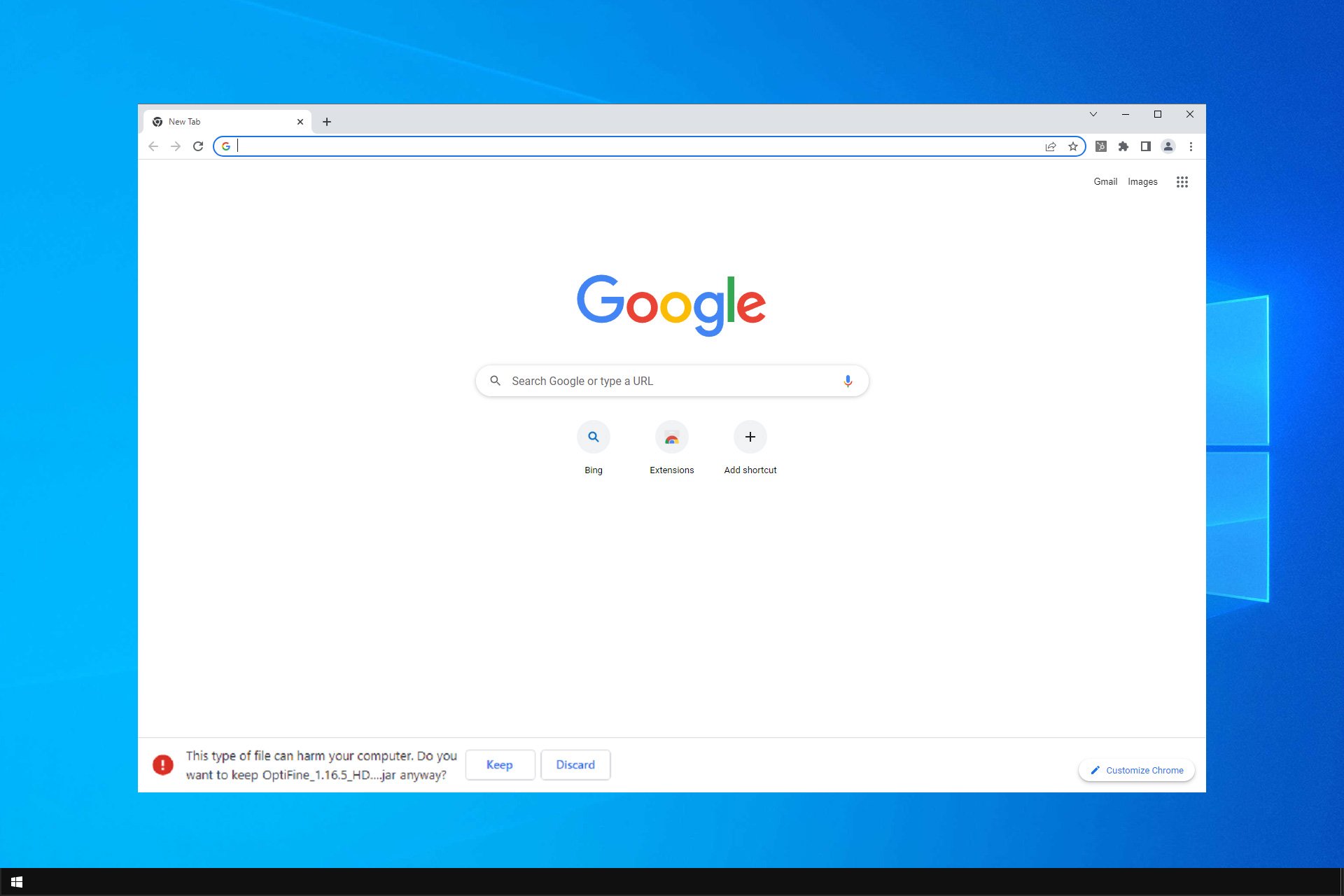Click the download warning message text

(x=321, y=765)
